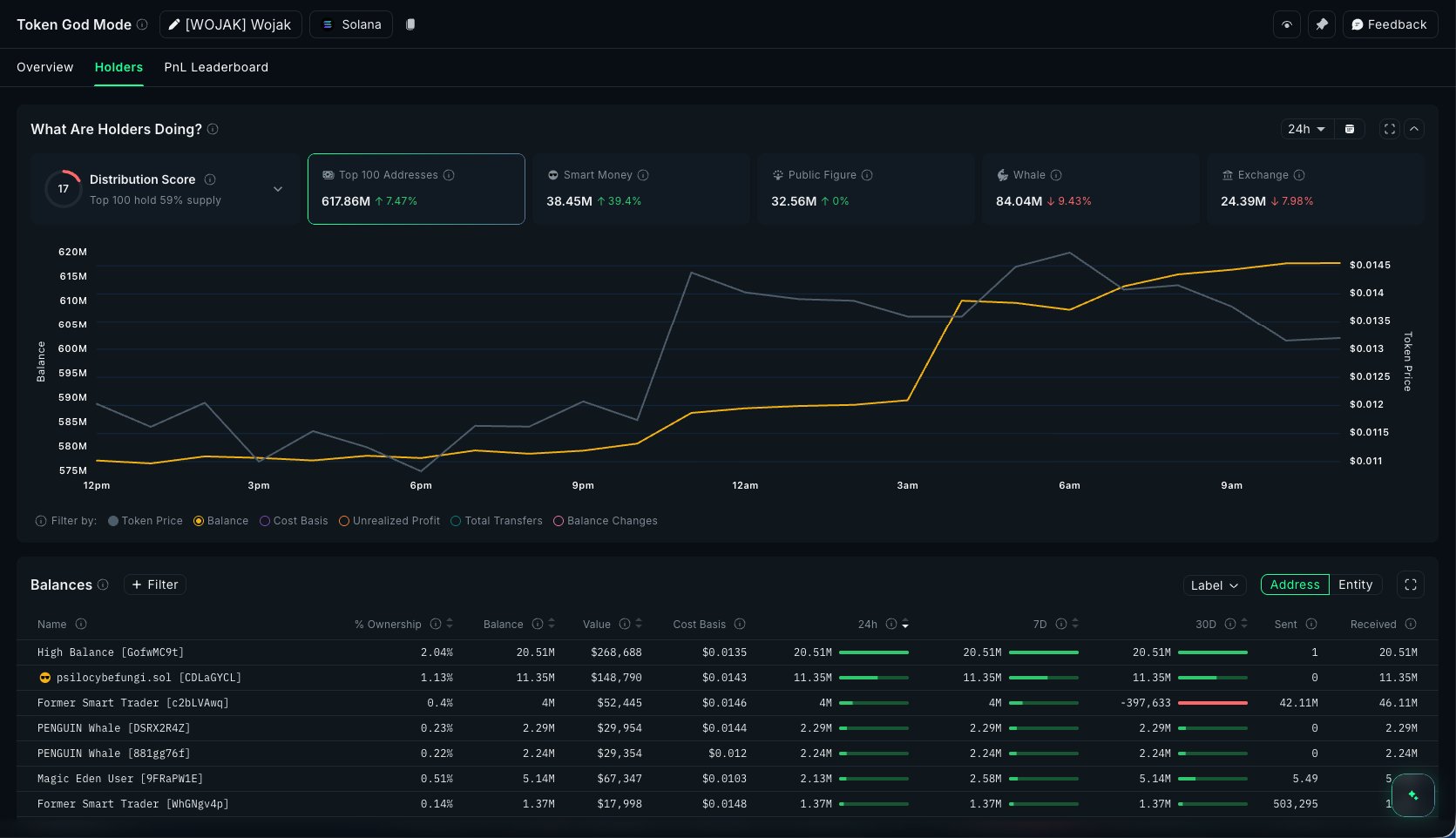The width and height of the screenshot is (1456, 838).
Task: Click the info icon beside Distribution Score
Action: [210, 179]
